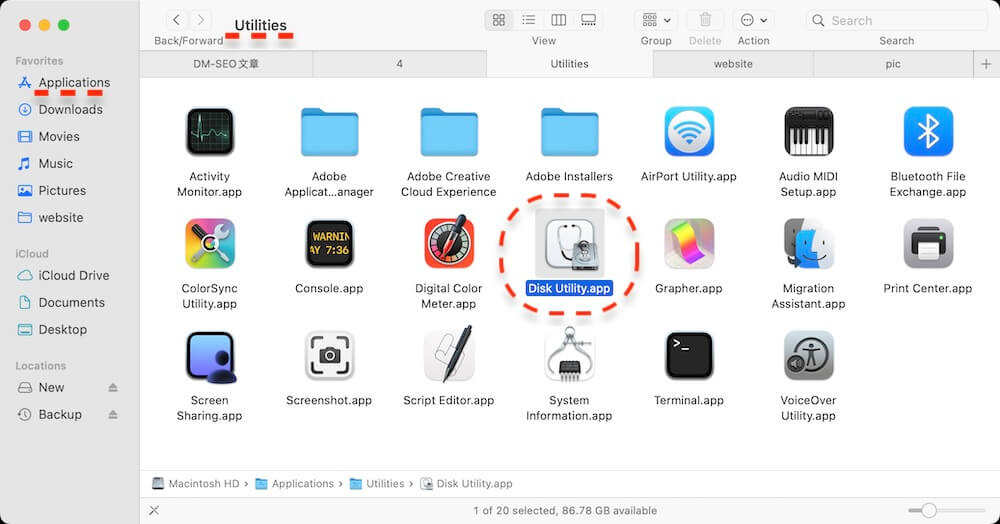Open Desktop in the sidebar
This screenshot has width=1000, height=524.
pos(52,330)
